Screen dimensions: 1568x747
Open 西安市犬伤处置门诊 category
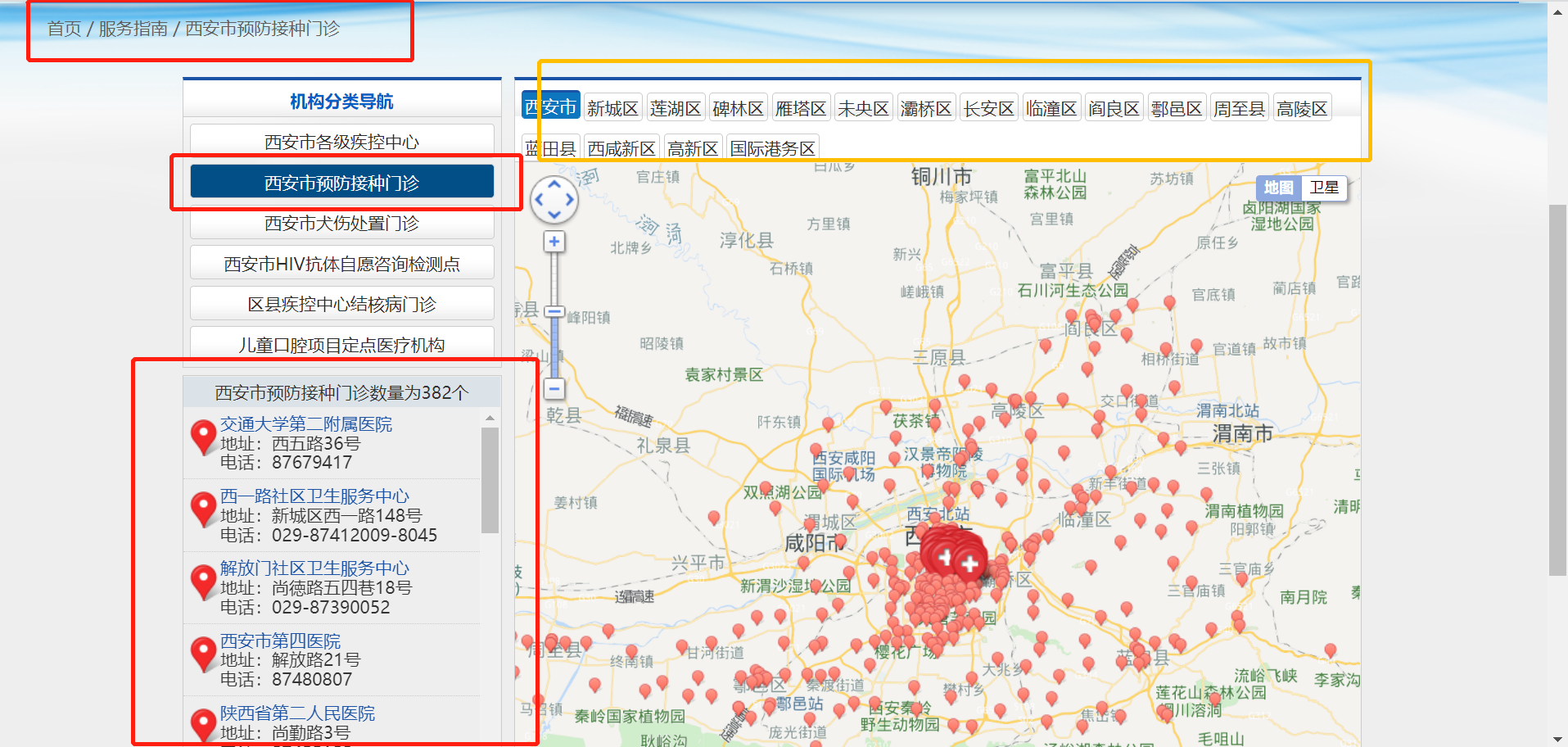pos(341,224)
